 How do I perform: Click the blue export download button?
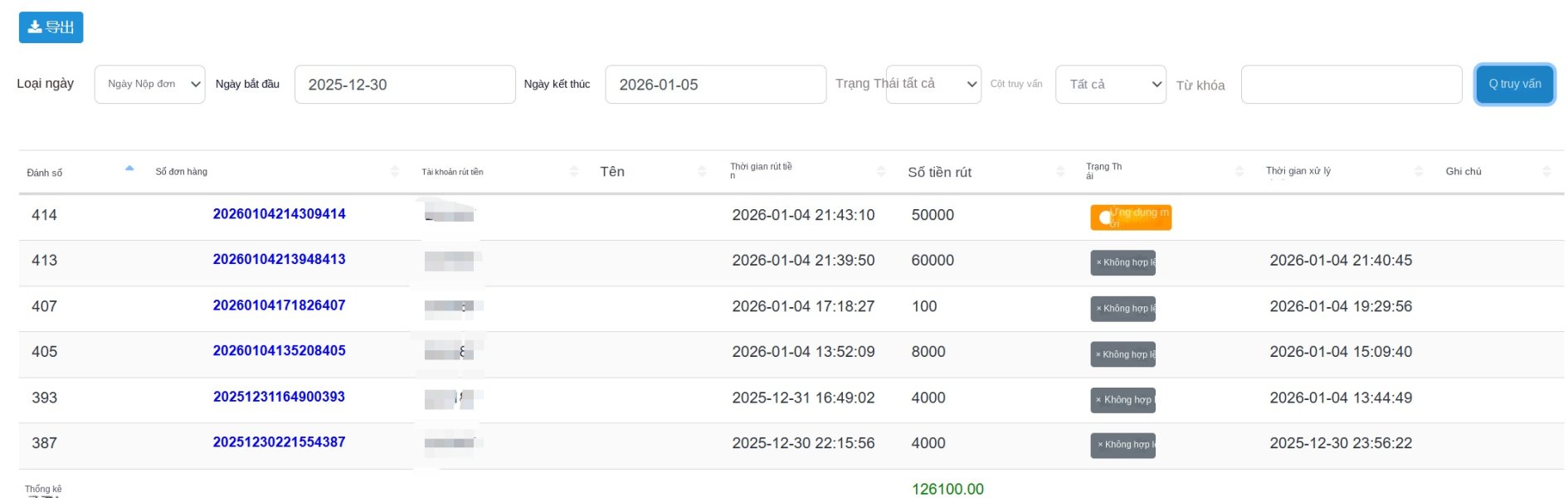(51, 27)
